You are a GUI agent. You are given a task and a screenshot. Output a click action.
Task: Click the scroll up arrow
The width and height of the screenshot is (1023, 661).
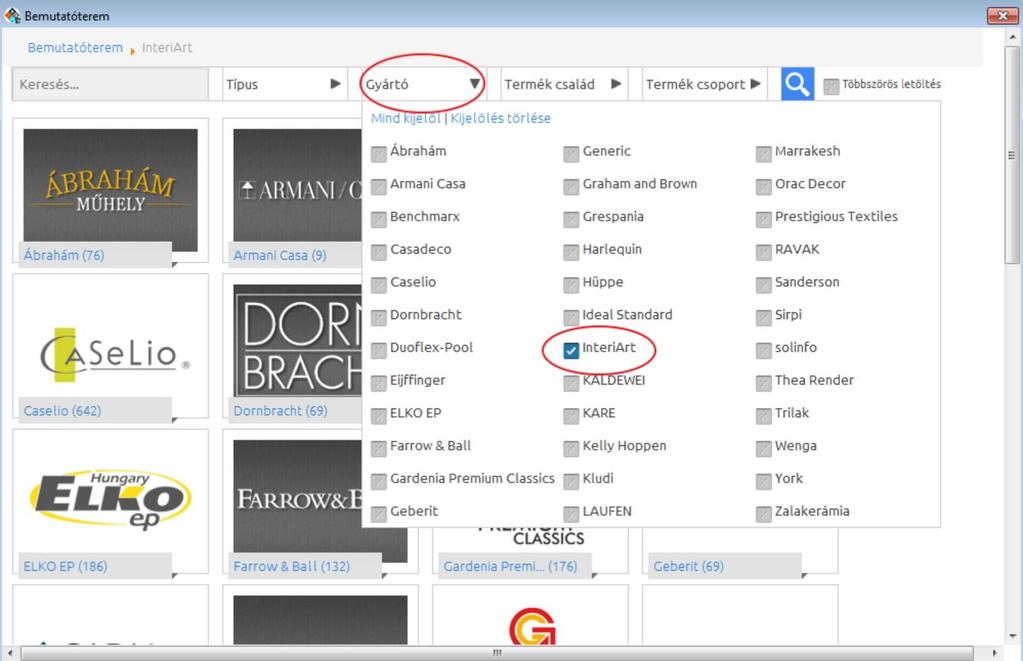pos(1012,35)
